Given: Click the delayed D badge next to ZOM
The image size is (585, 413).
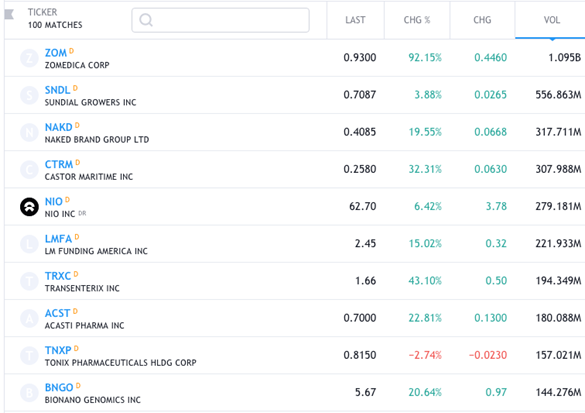Looking at the screenshot, I should tap(71, 51).
